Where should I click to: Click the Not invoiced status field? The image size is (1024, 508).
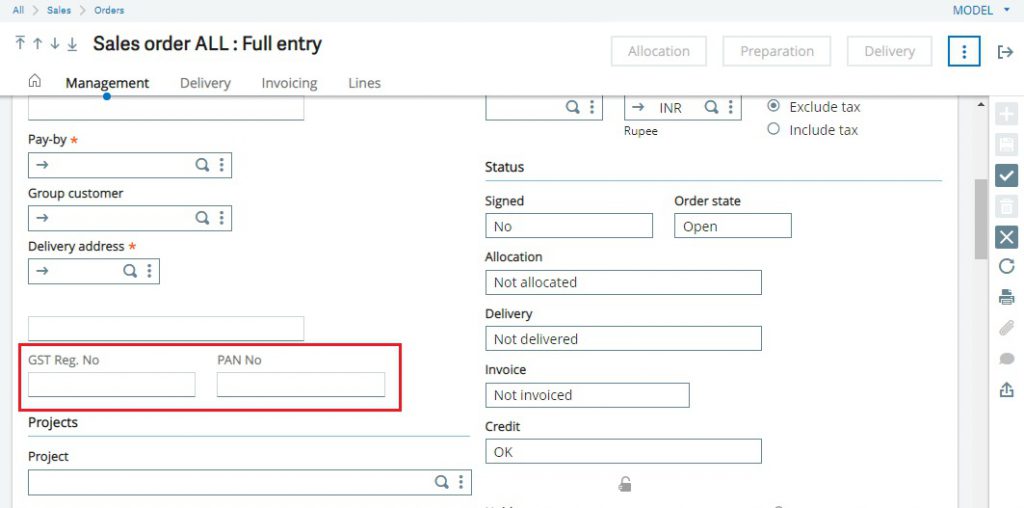[x=587, y=395]
